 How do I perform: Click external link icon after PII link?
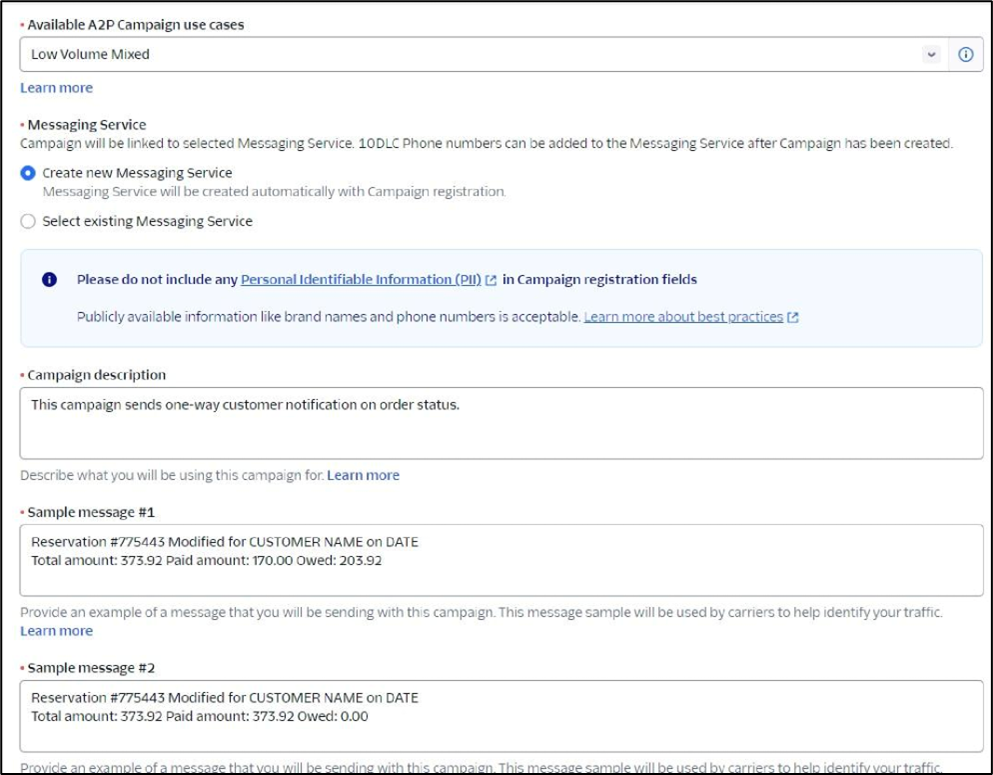491,281
